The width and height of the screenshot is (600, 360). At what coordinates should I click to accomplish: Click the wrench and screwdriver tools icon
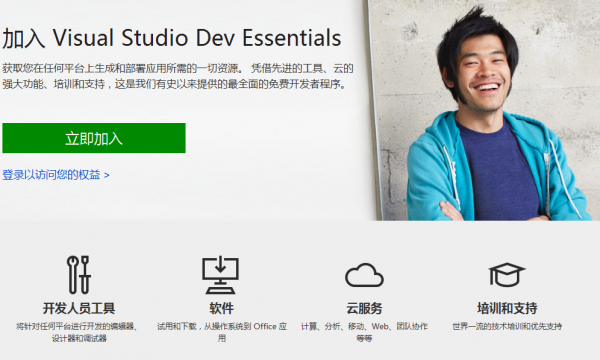click(x=78, y=275)
